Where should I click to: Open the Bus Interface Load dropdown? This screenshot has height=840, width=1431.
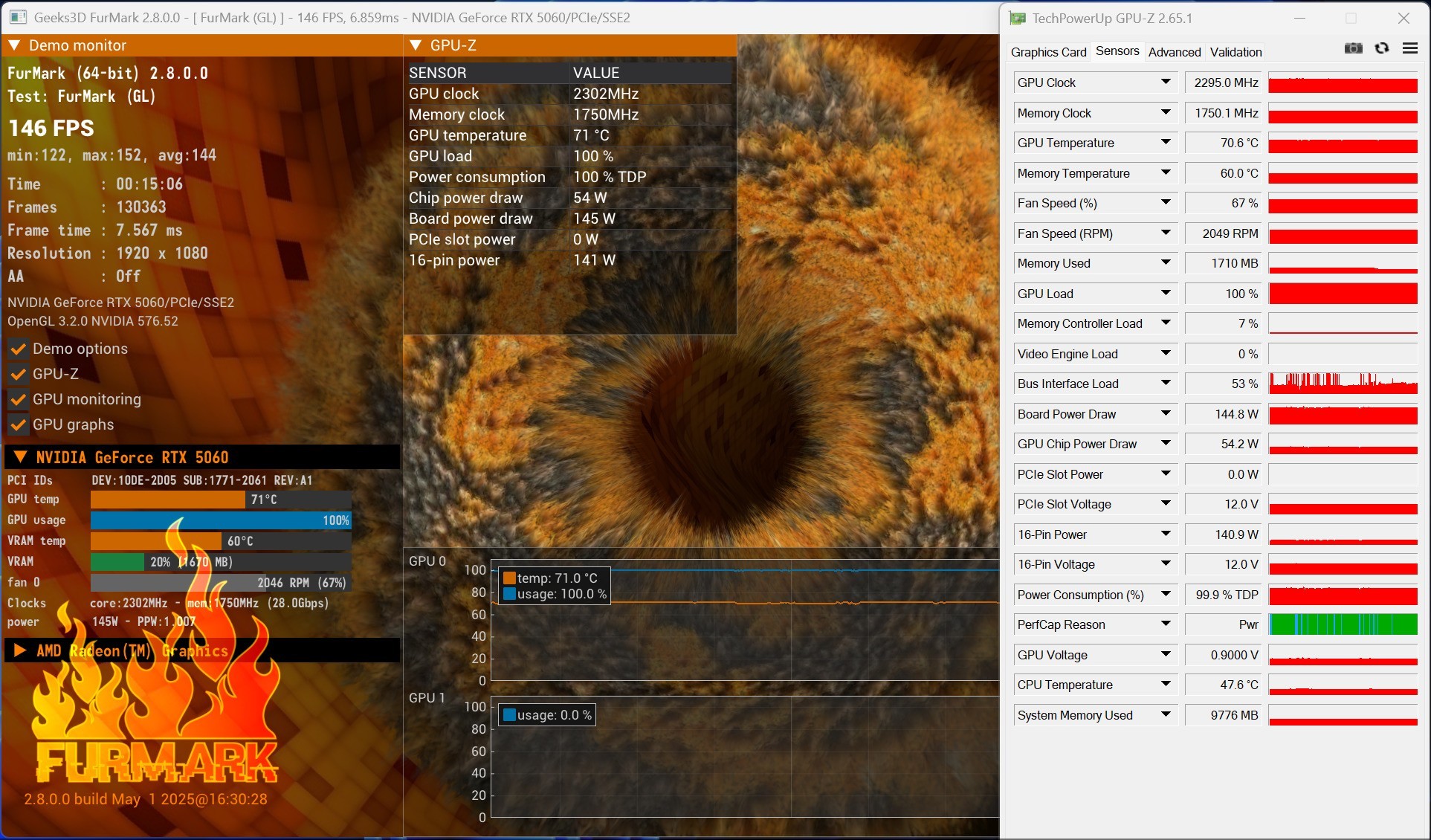pyautogui.click(x=1165, y=384)
